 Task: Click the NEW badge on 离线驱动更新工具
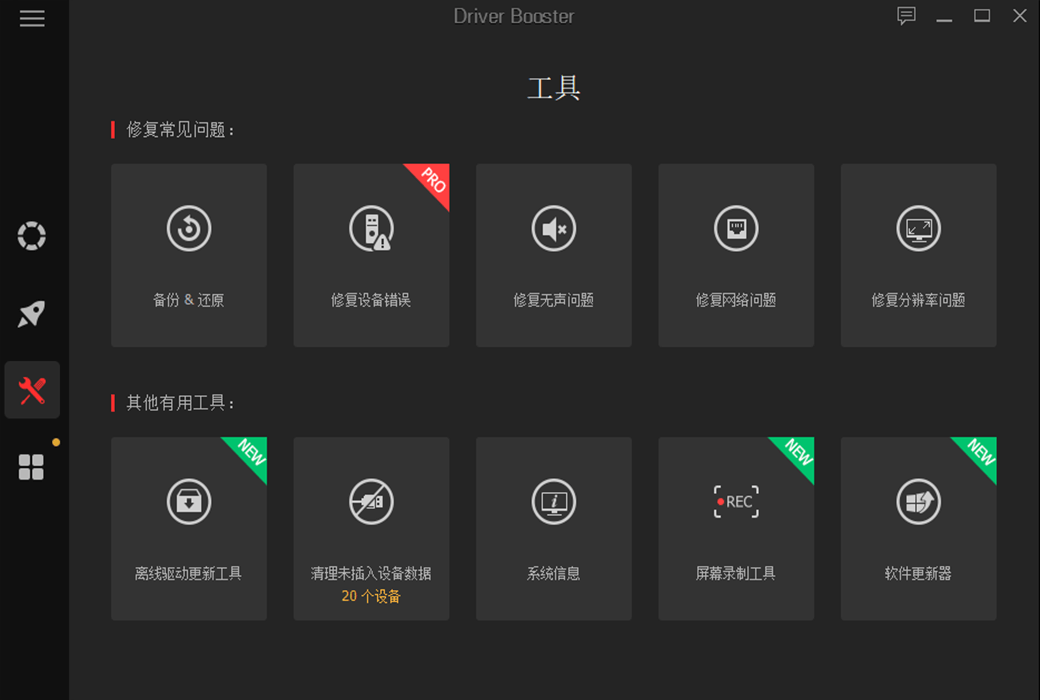click(x=251, y=453)
